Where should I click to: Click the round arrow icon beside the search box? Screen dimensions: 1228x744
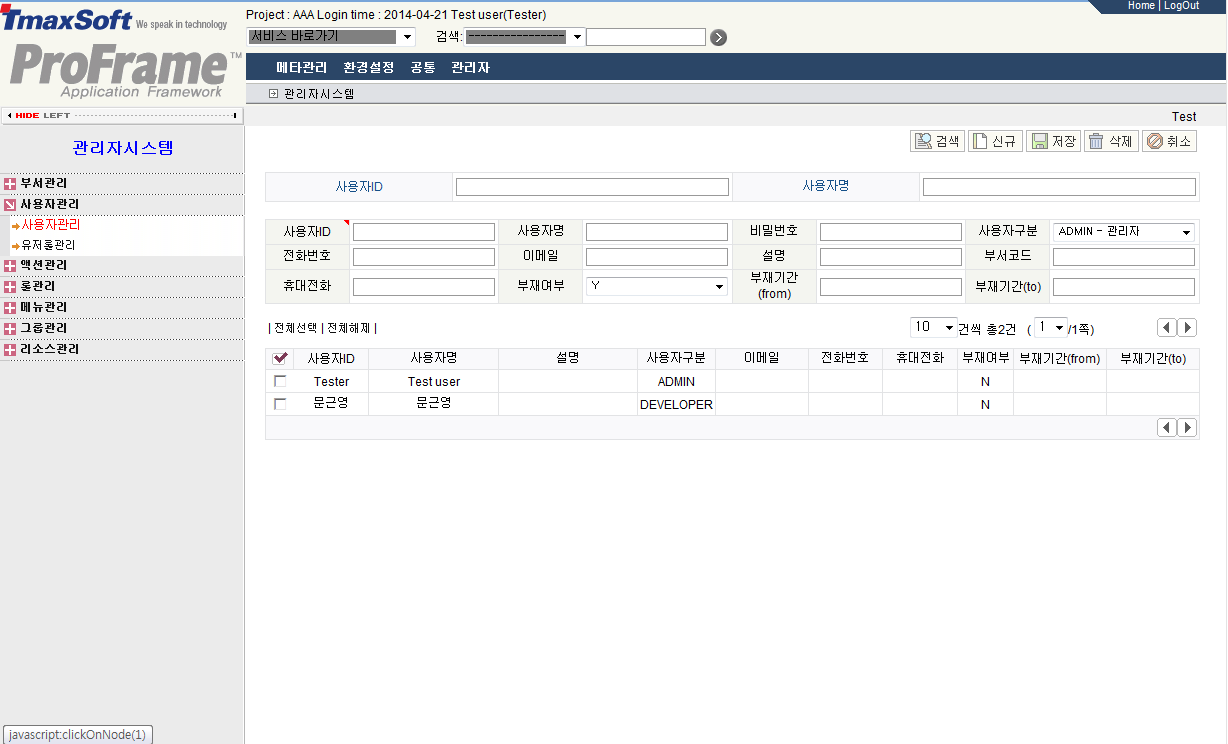point(718,37)
